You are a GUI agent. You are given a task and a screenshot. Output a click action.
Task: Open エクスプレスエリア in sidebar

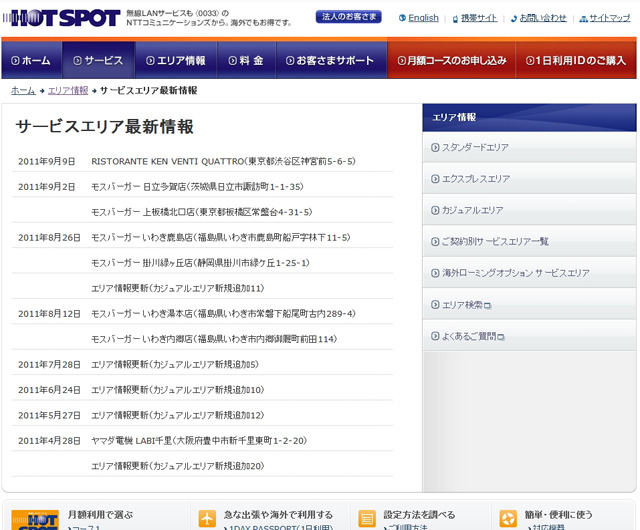coord(529,179)
